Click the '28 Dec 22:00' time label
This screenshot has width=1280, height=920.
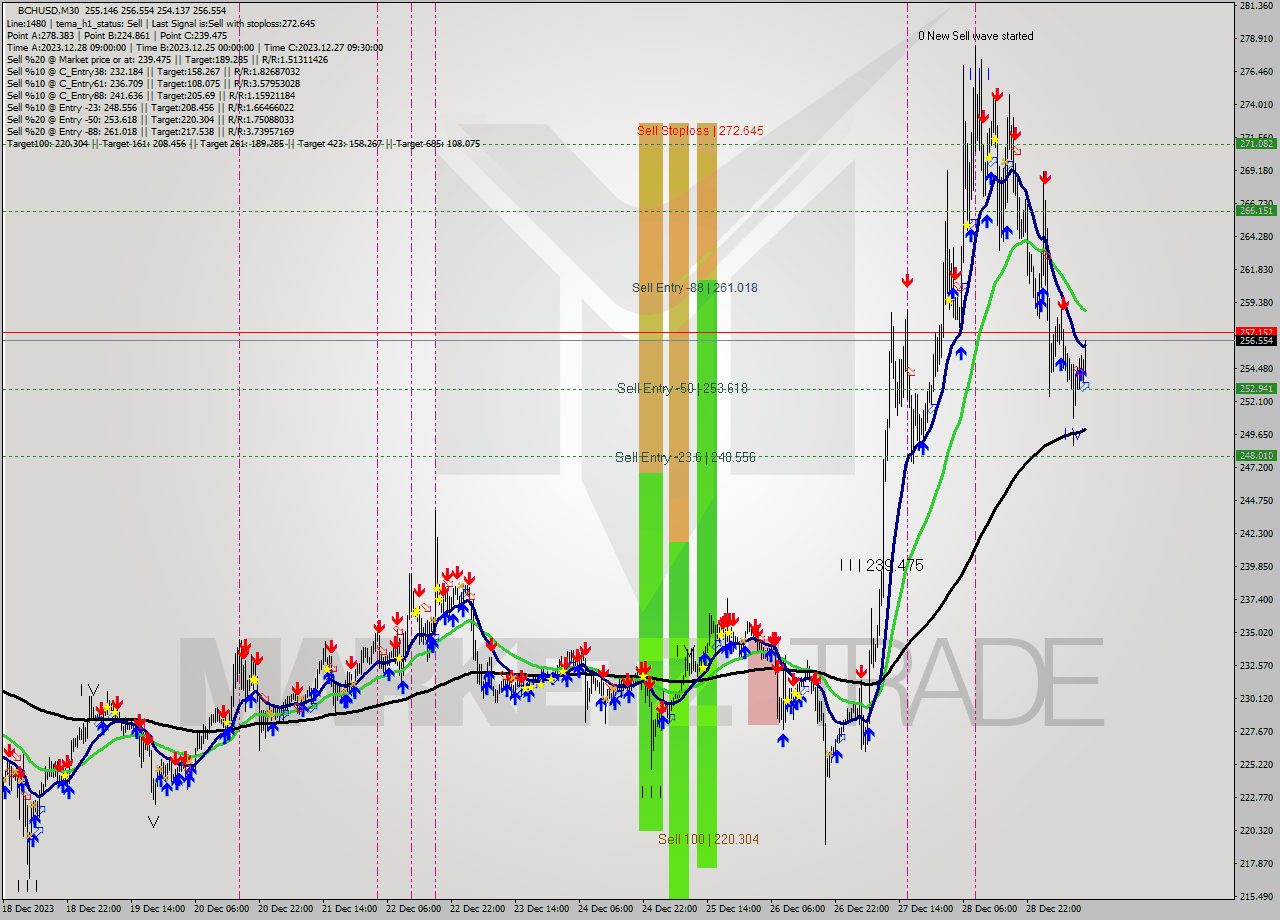click(1053, 910)
